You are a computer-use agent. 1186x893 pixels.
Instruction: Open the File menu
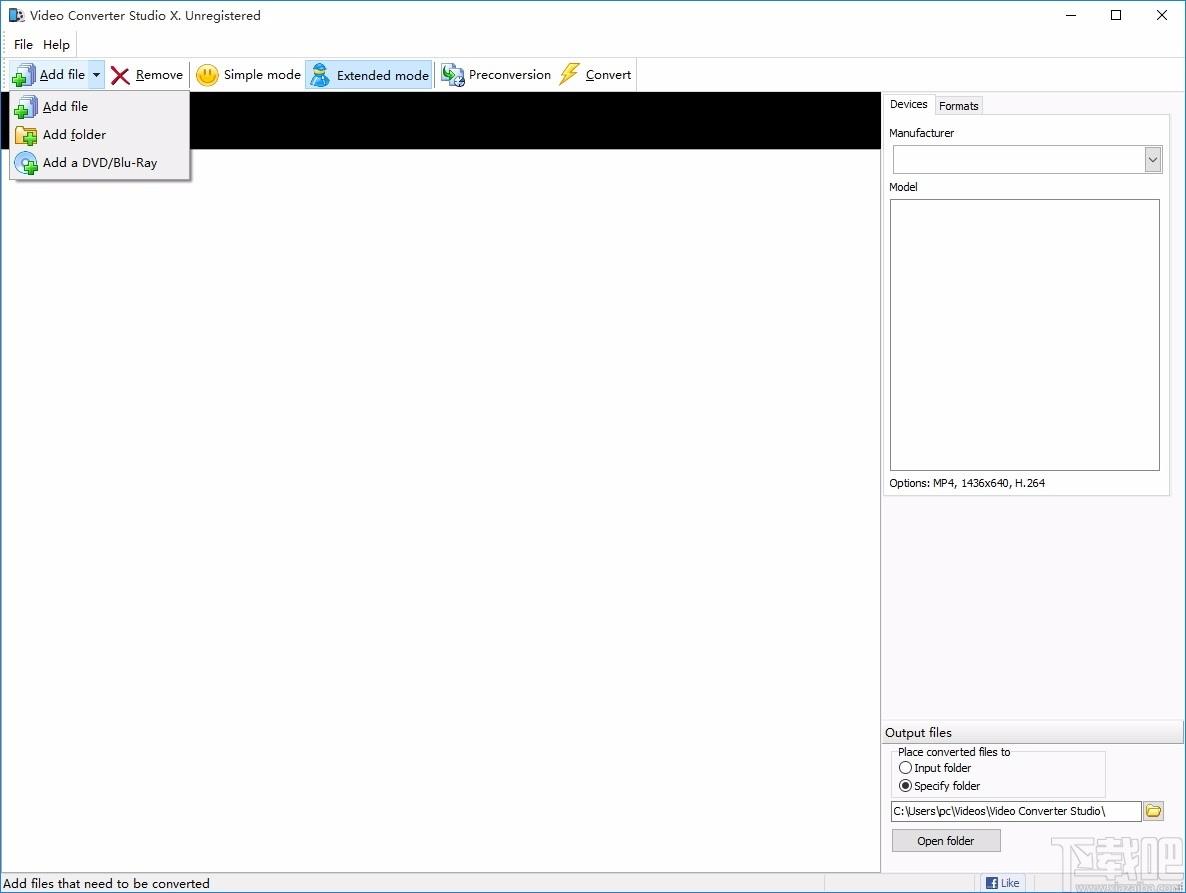(23, 45)
